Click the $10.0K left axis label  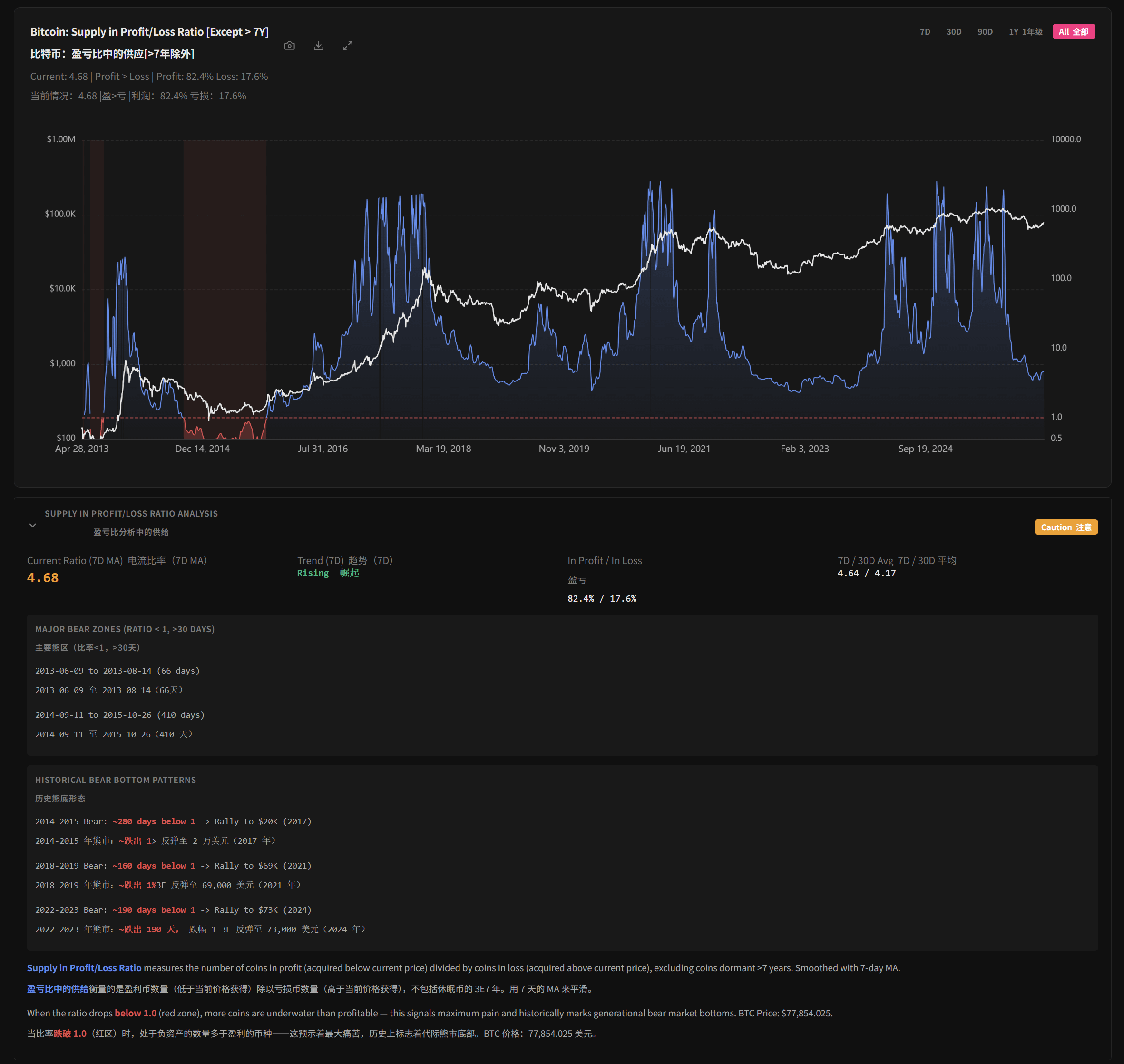click(x=62, y=289)
